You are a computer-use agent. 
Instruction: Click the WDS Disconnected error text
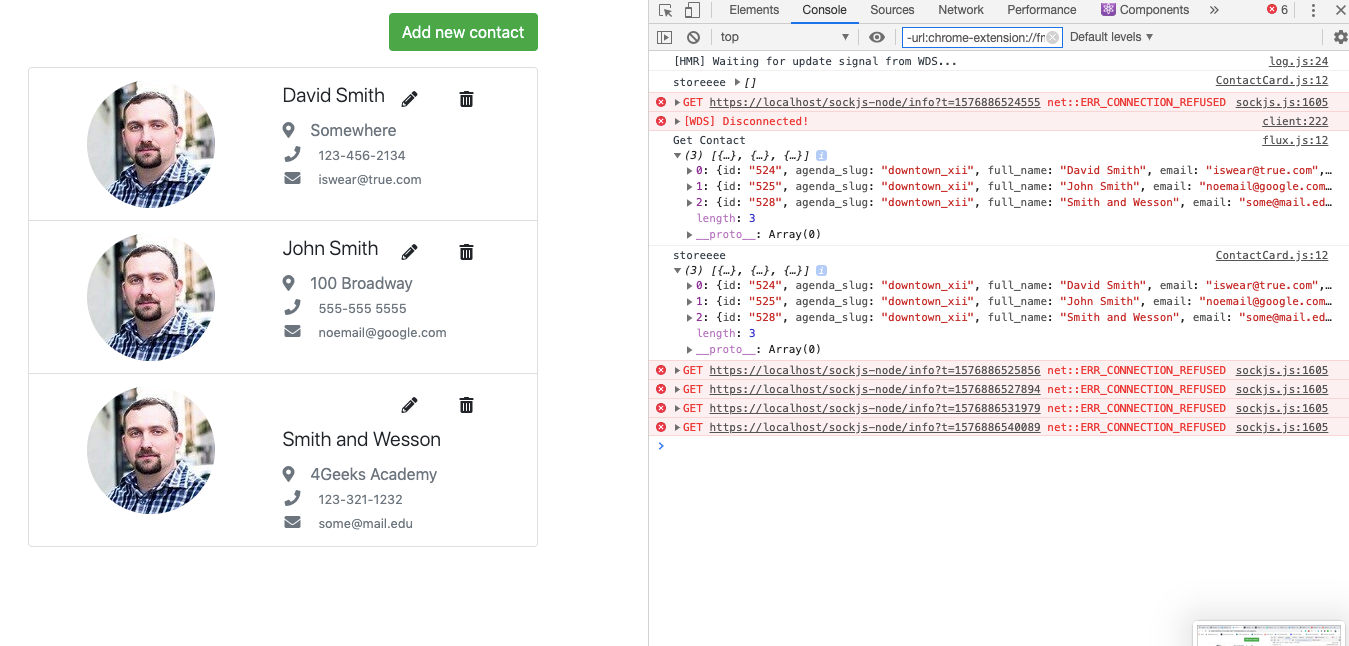coord(746,121)
